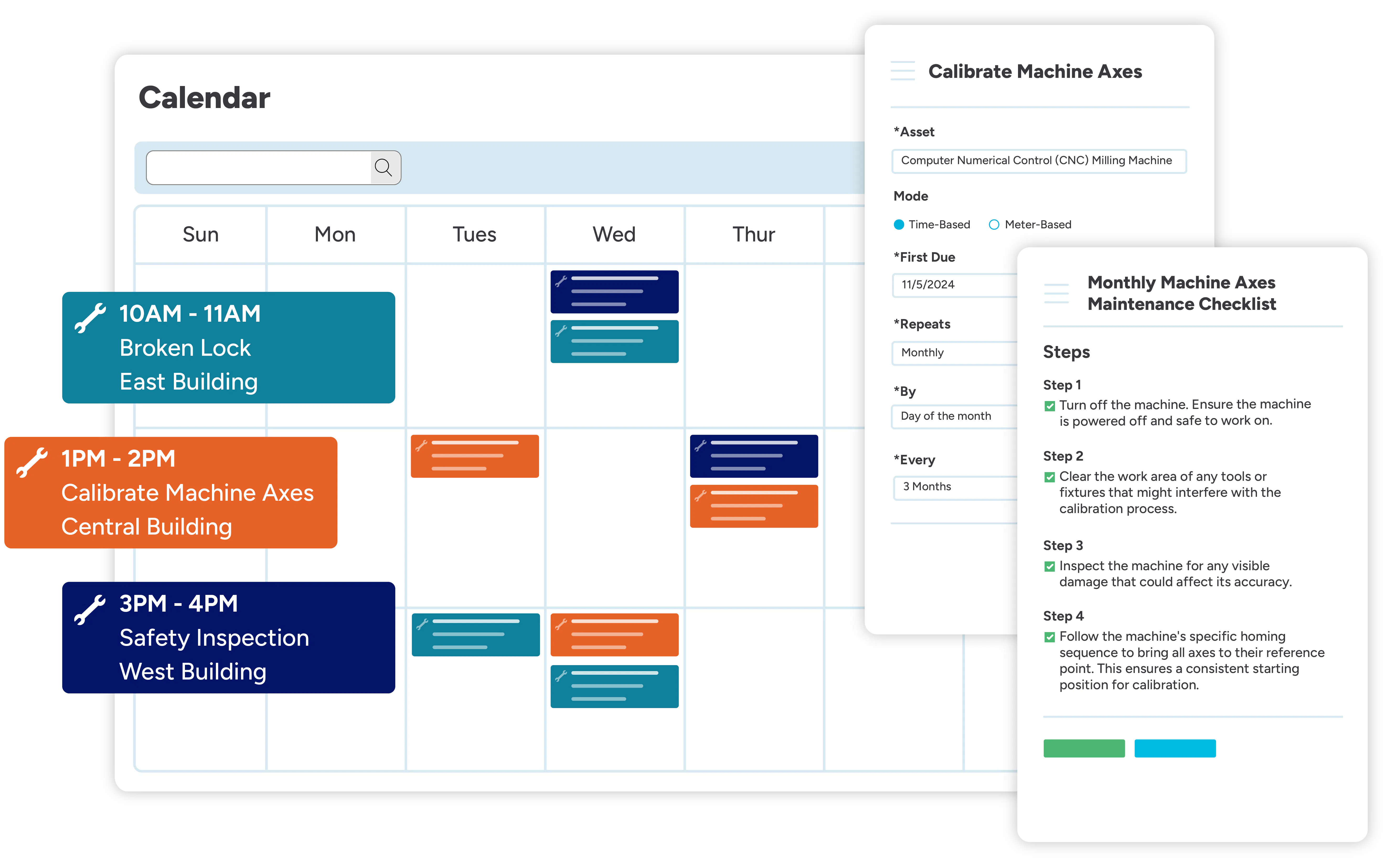
Task: Click the First Due date field 11/5/2024
Action: coord(954,285)
